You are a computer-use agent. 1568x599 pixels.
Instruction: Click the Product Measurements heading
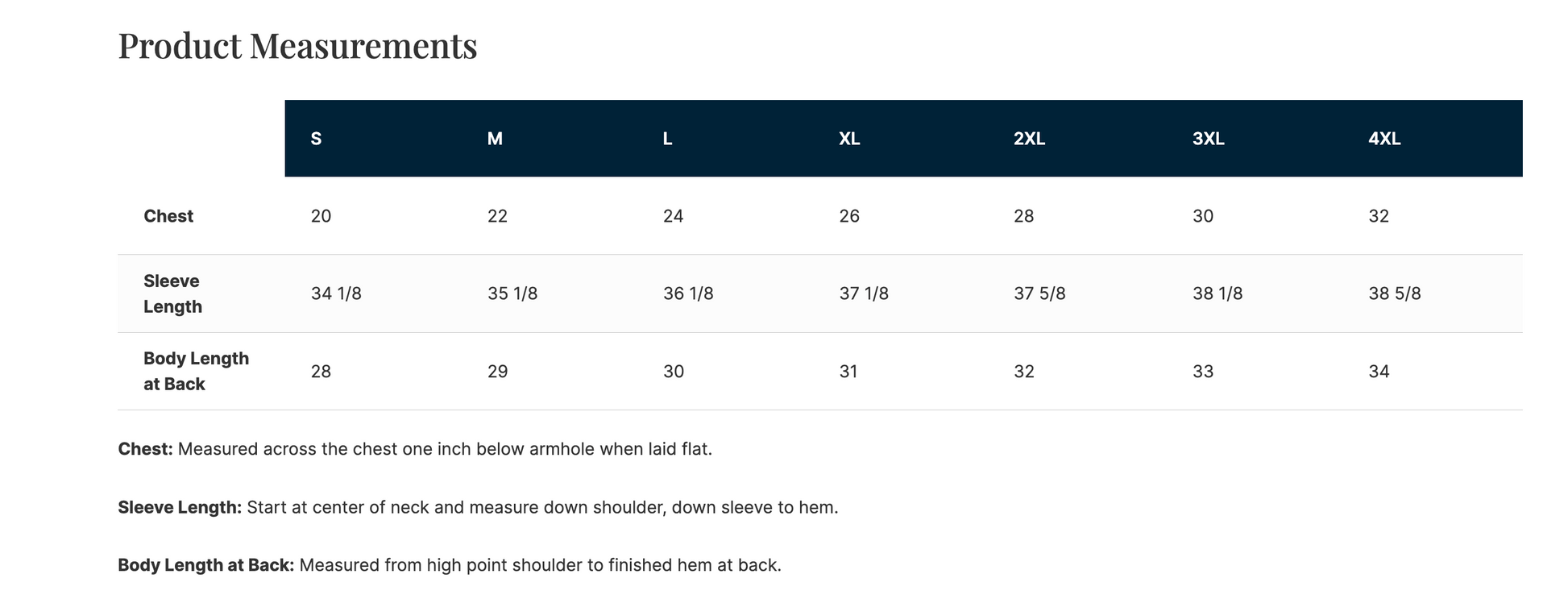pos(297,46)
